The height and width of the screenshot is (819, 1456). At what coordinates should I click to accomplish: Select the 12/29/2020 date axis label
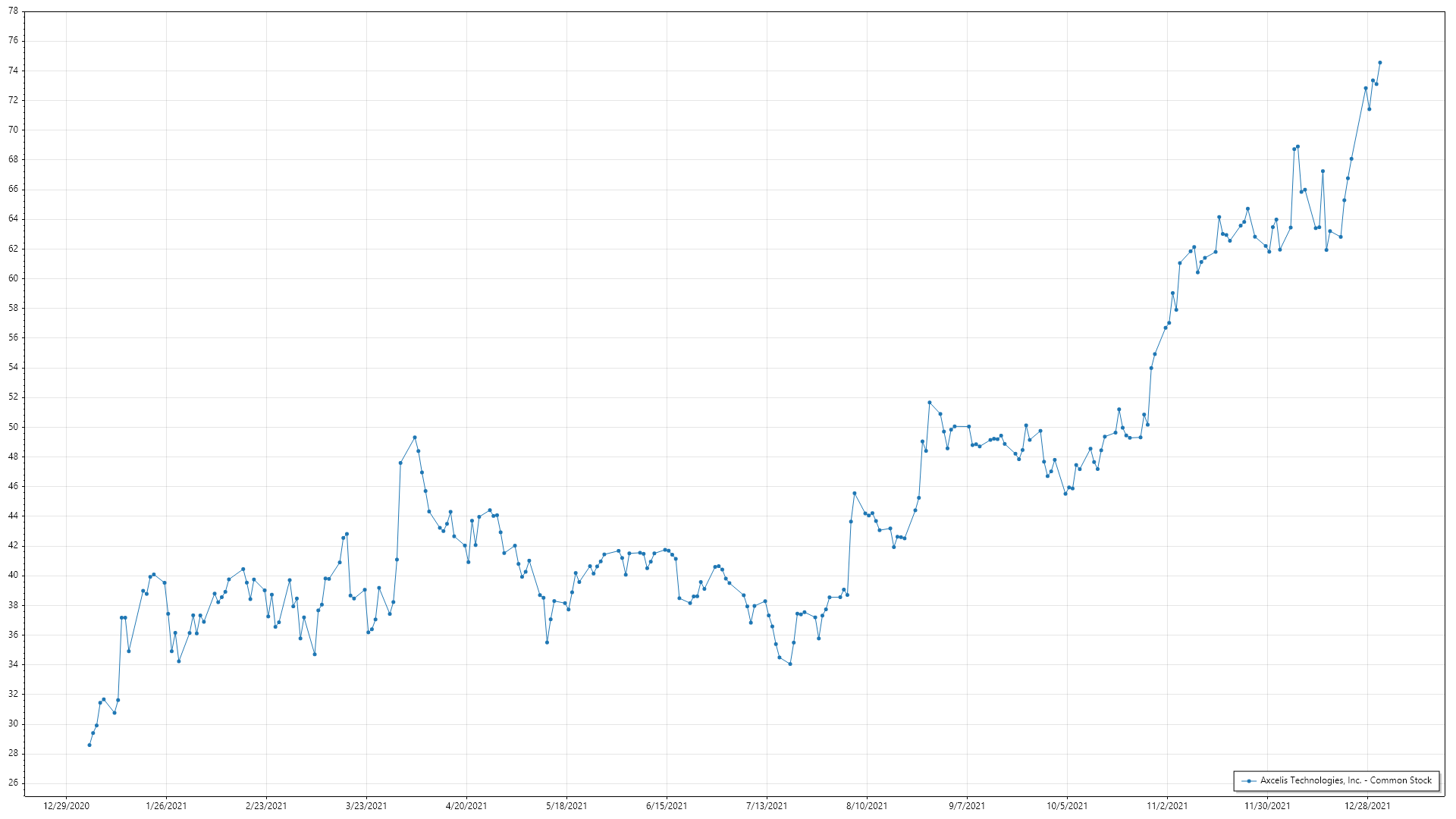(x=66, y=806)
